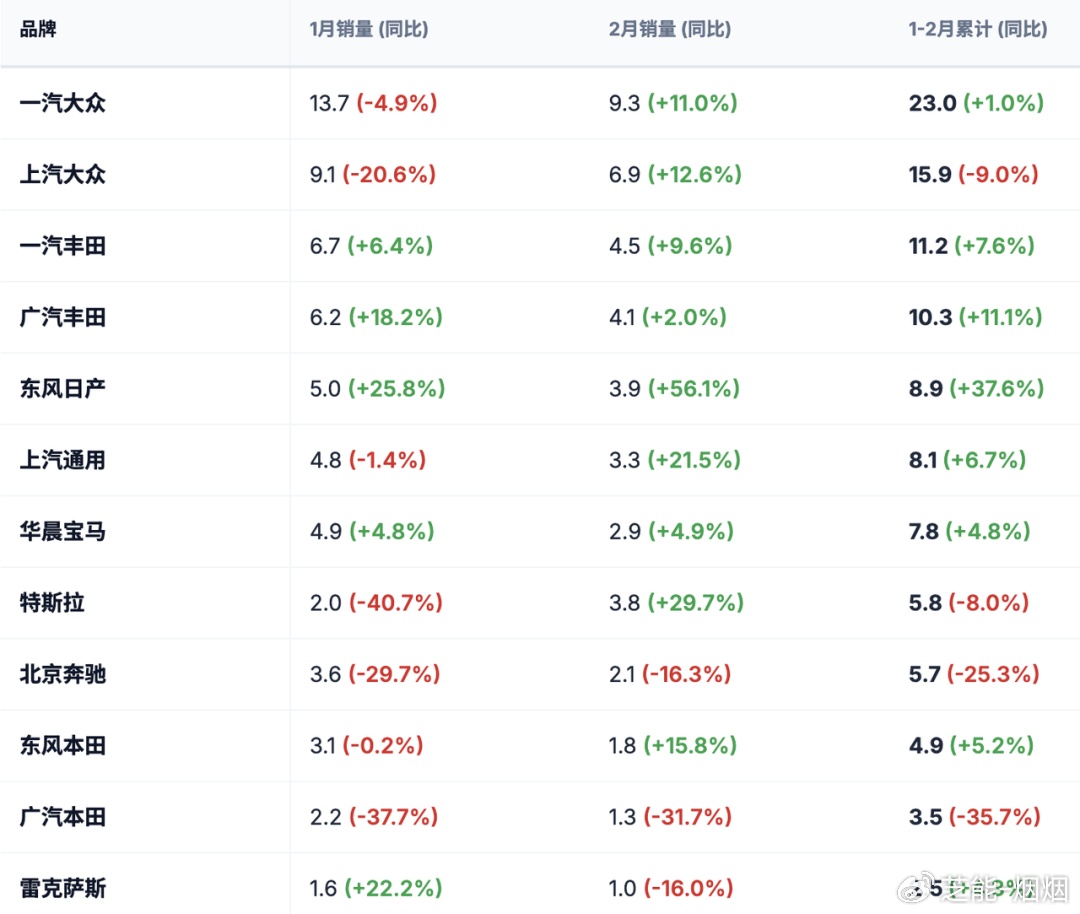Select the 一汽大众 brand row
This screenshot has width=1080, height=914.
coord(62,103)
